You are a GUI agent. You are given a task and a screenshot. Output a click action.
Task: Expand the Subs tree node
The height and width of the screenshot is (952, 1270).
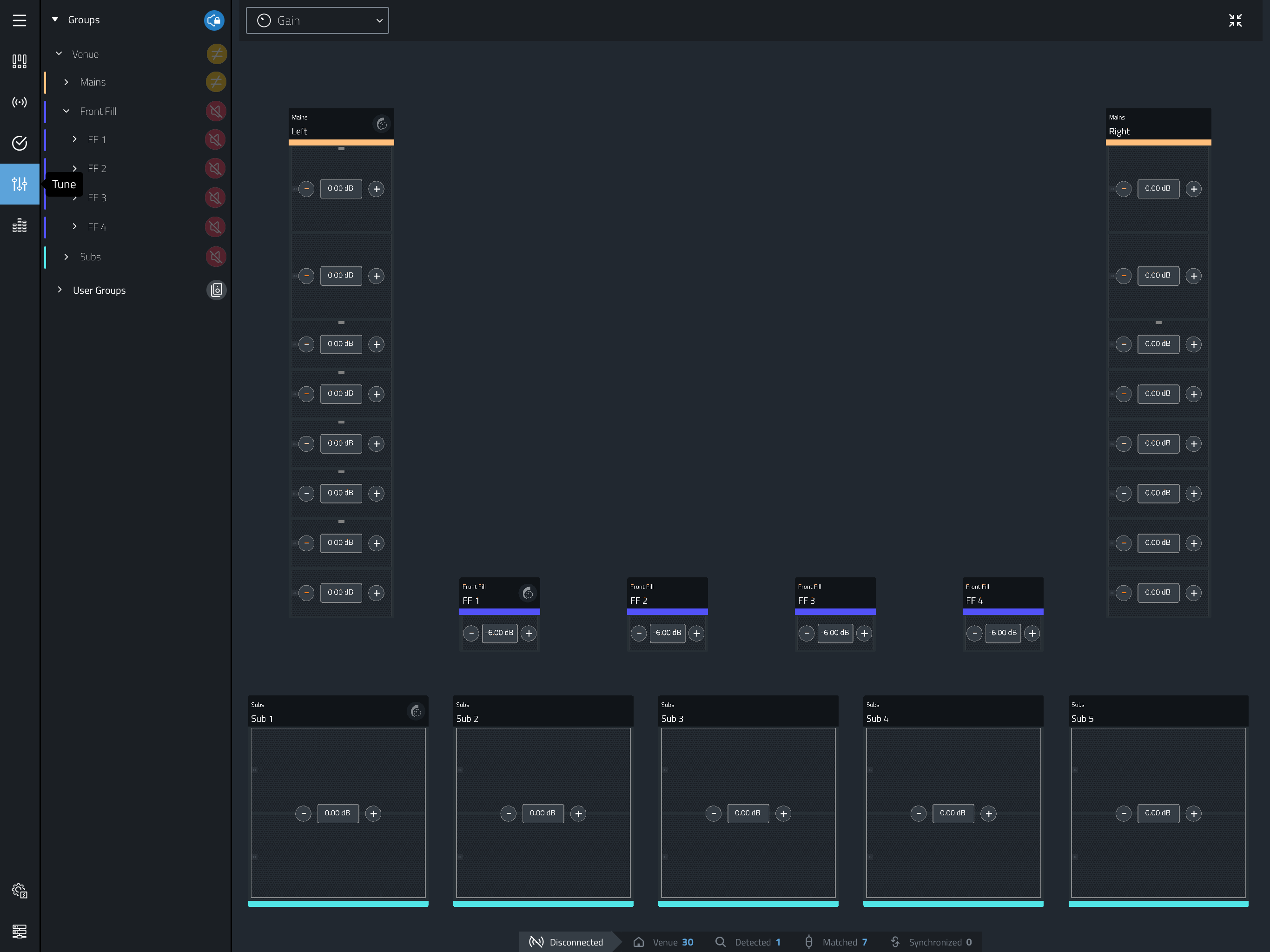[x=66, y=257]
